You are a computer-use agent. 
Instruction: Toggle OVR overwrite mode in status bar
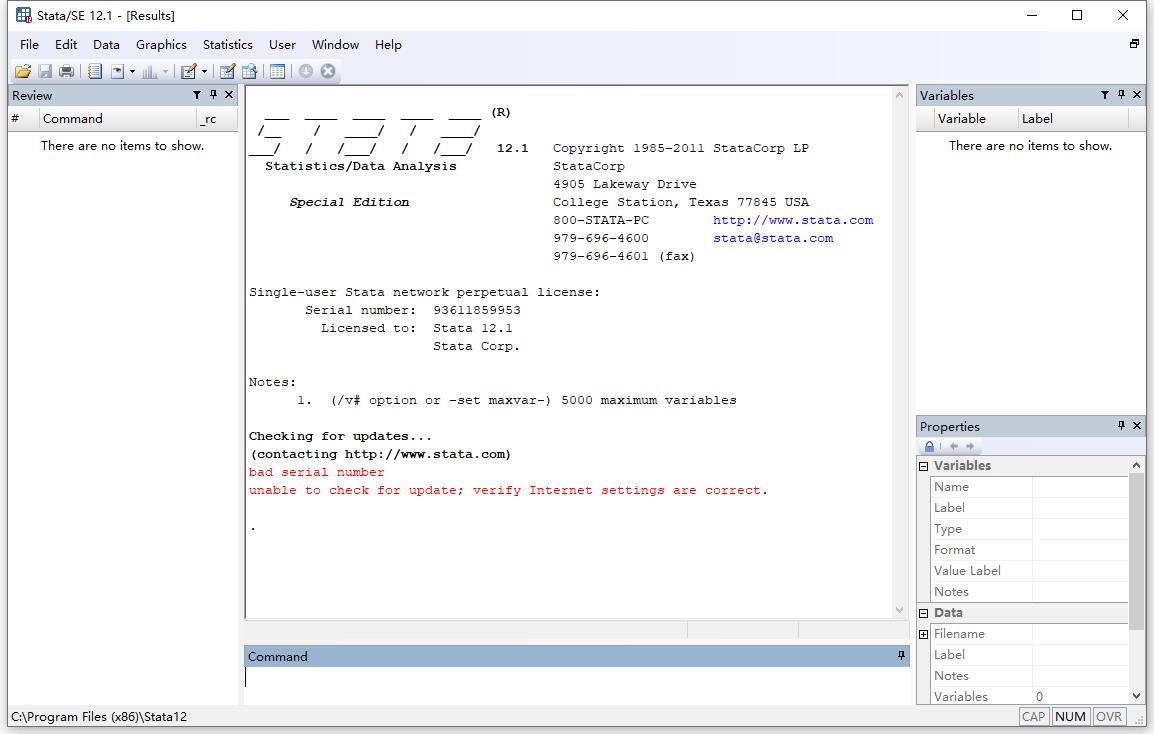point(1109,716)
